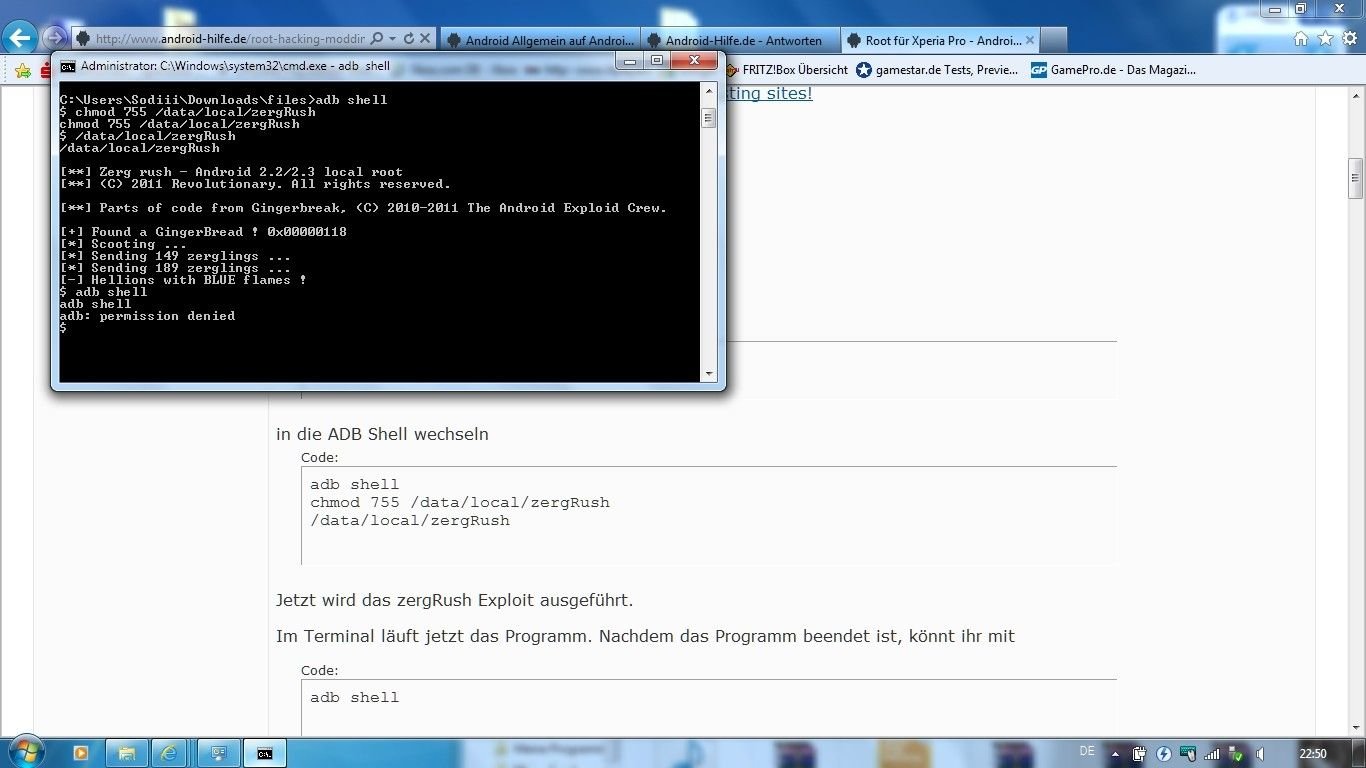Open cmd window system menu icon

pyautogui.click(x=67, y=66)
